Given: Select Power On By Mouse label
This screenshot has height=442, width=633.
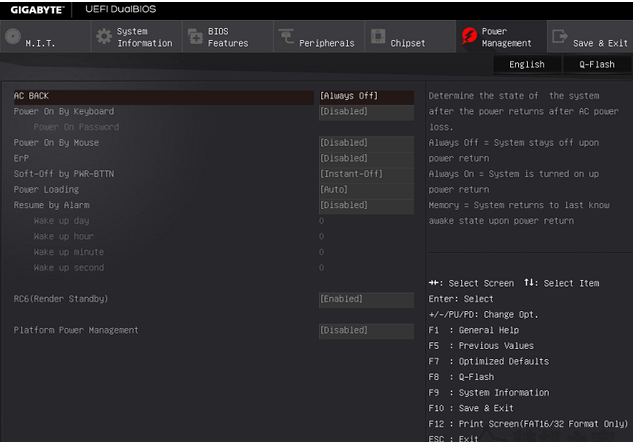Looking at the screenshot, I should (x=56, y=143).
